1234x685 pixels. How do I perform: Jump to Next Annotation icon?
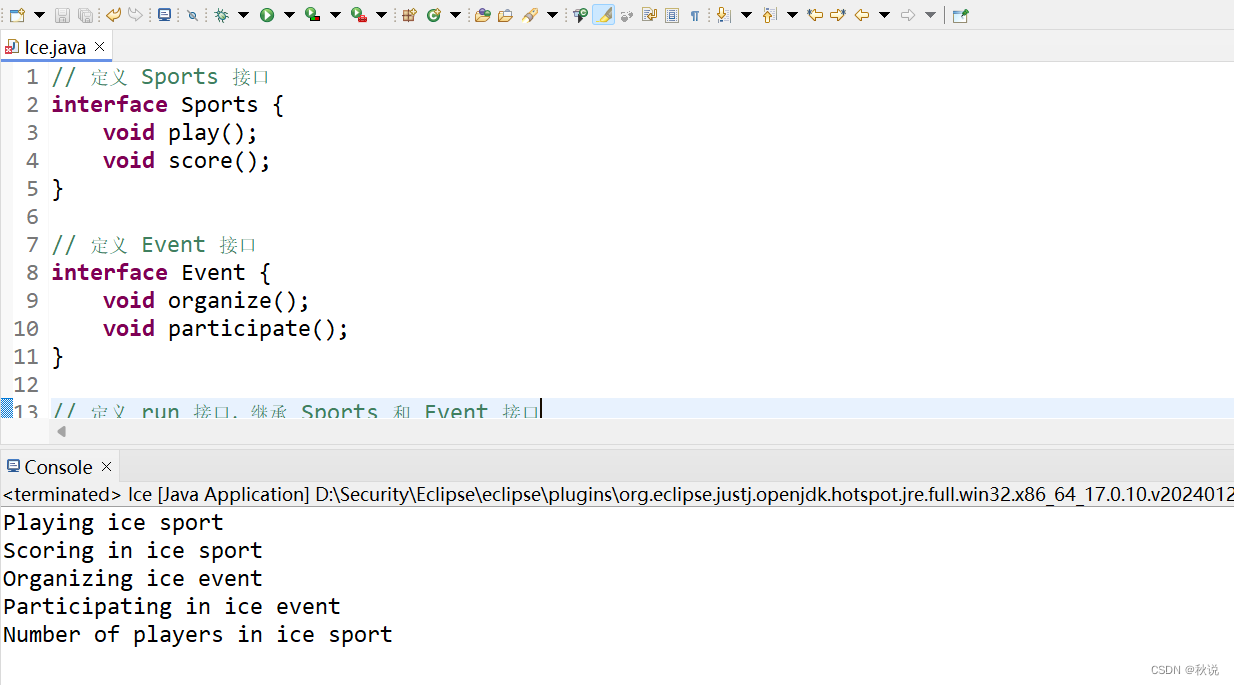[724, 15]
